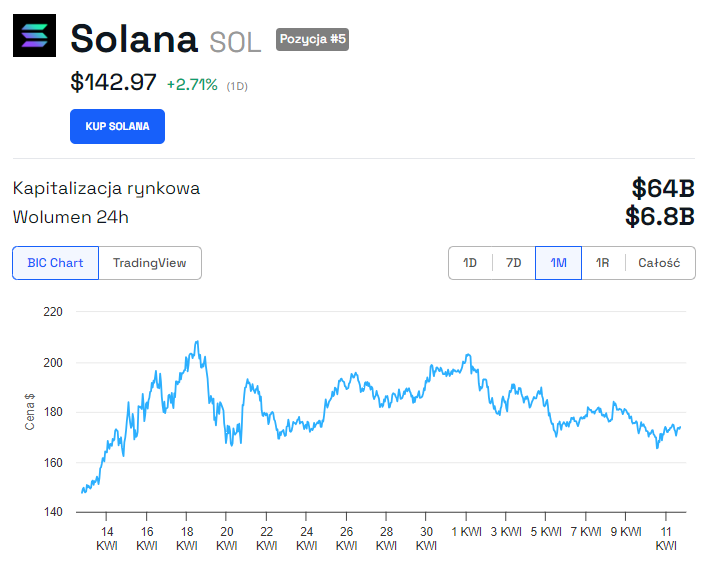This screenshot has width=716, height=575.
Task: Select the 1D time range
Action: pyautogui.click(x=470, y=263)
